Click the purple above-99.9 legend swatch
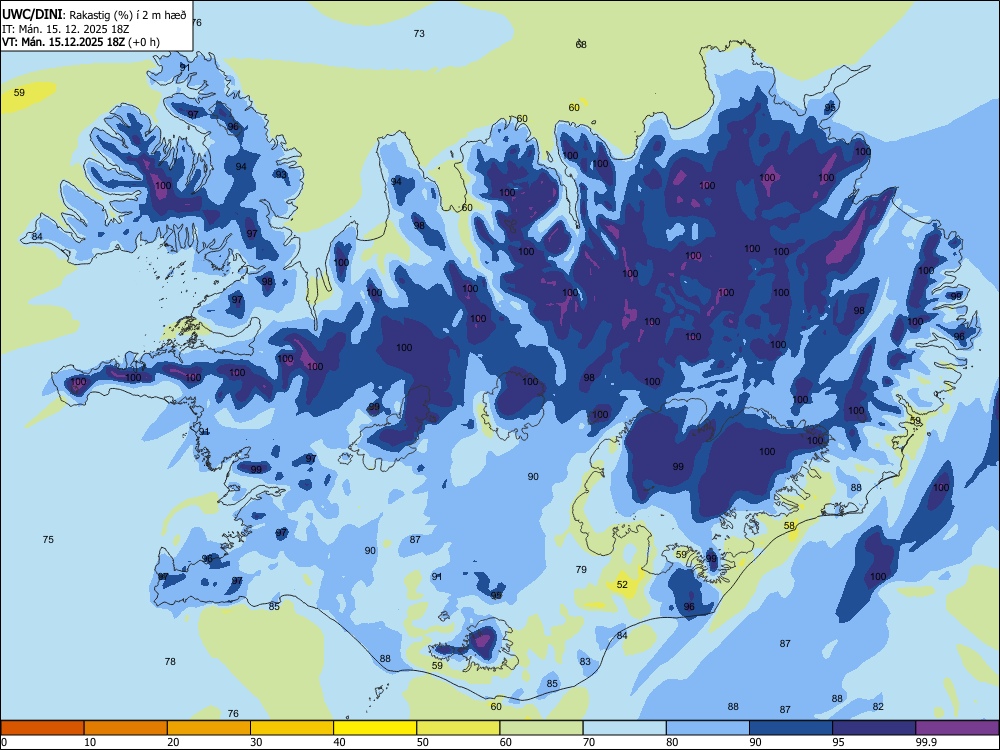The width and height of the screenshot is (1000, 750). 957,728
